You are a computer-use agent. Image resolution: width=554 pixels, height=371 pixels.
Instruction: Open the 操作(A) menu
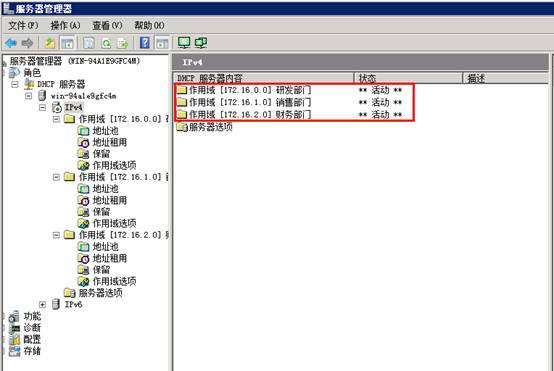(x=65, y=25)
